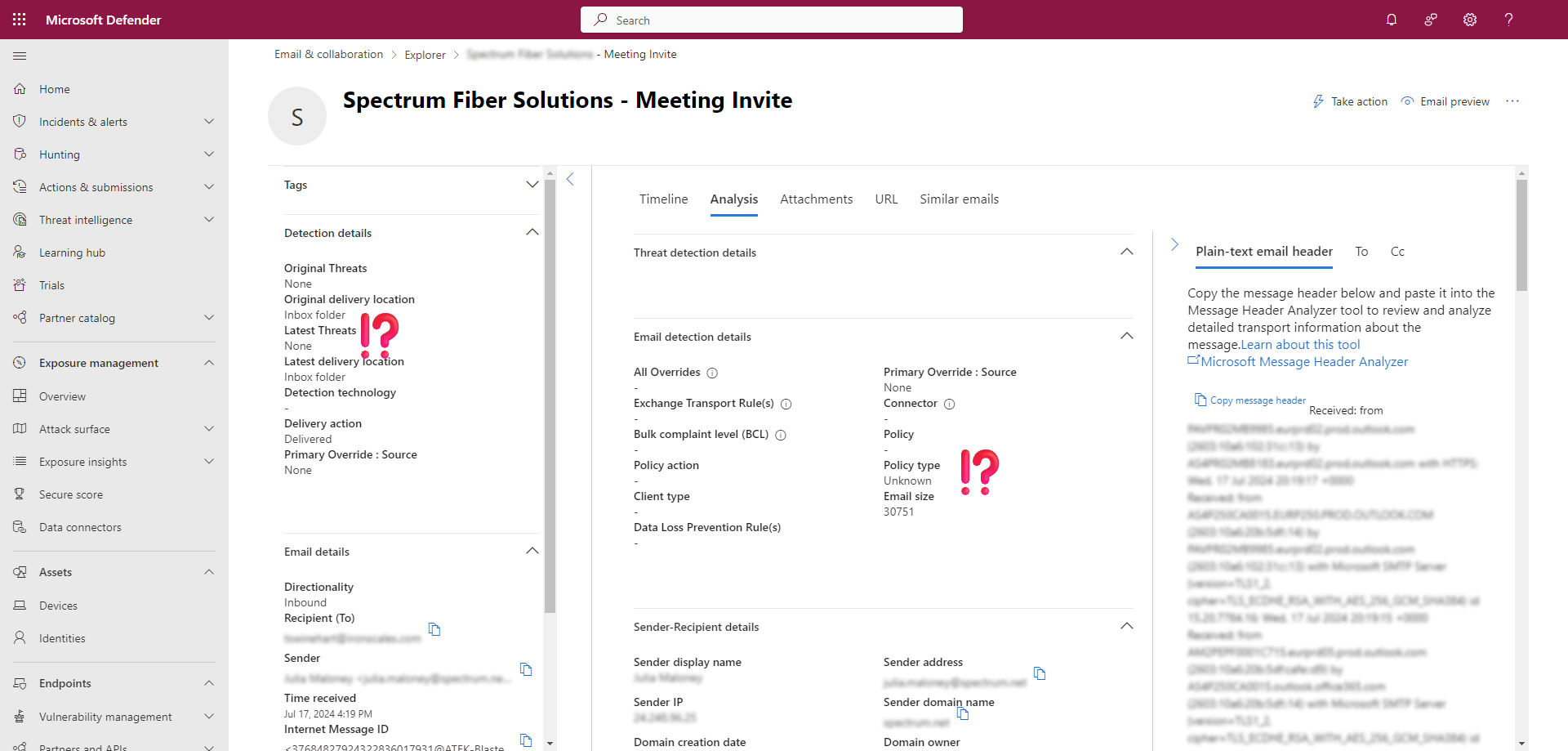Switch to the Attachments tab
Image resolution: width=1568 pixels, height=751 pixels.
tap(816, 199)
